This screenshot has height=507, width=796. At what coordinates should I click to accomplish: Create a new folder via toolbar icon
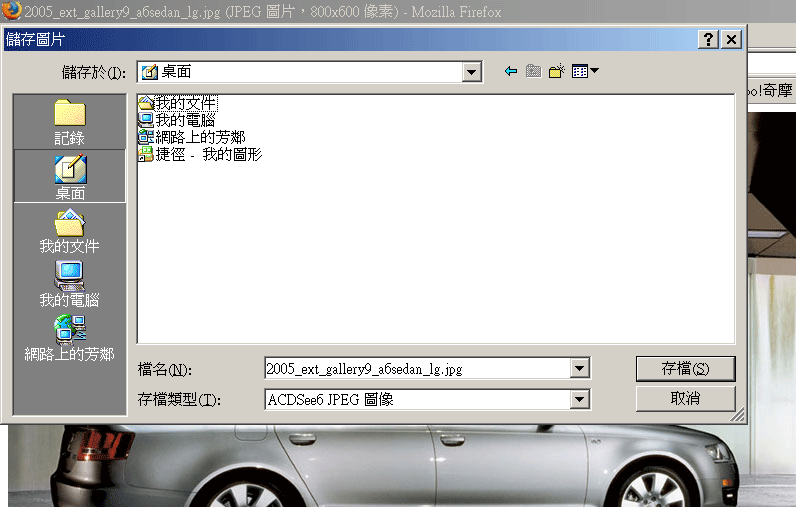tap(557, 72)
